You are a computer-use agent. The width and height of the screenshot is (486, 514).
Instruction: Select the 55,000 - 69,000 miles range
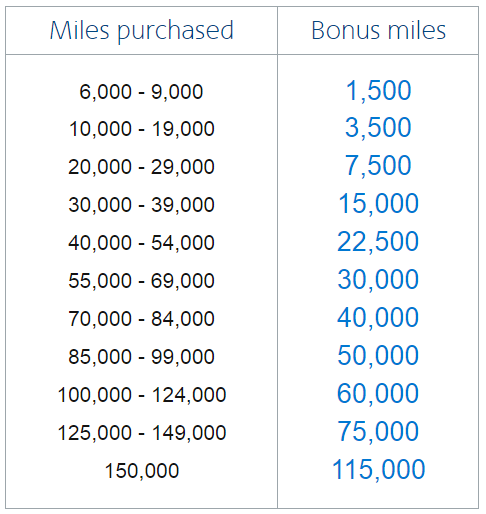pos(141,280)
